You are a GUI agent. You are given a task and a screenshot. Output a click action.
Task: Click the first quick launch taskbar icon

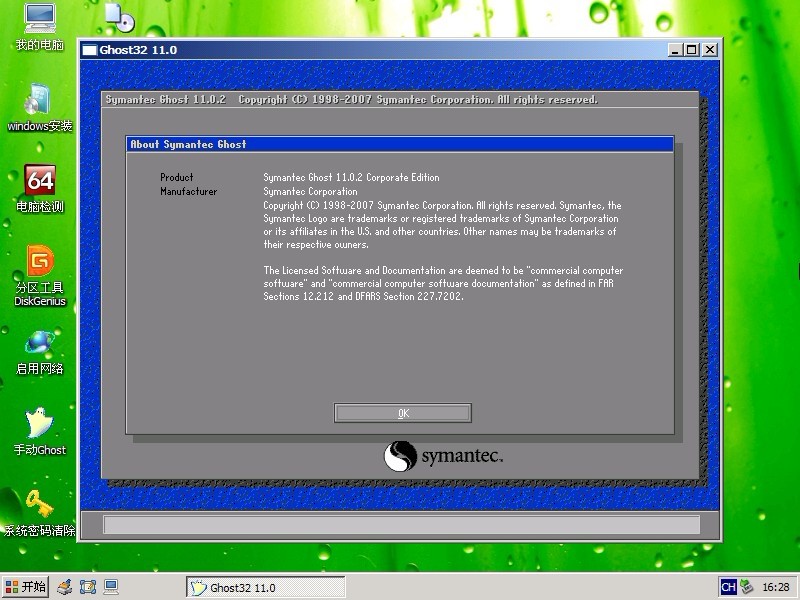tap(65, 587)
